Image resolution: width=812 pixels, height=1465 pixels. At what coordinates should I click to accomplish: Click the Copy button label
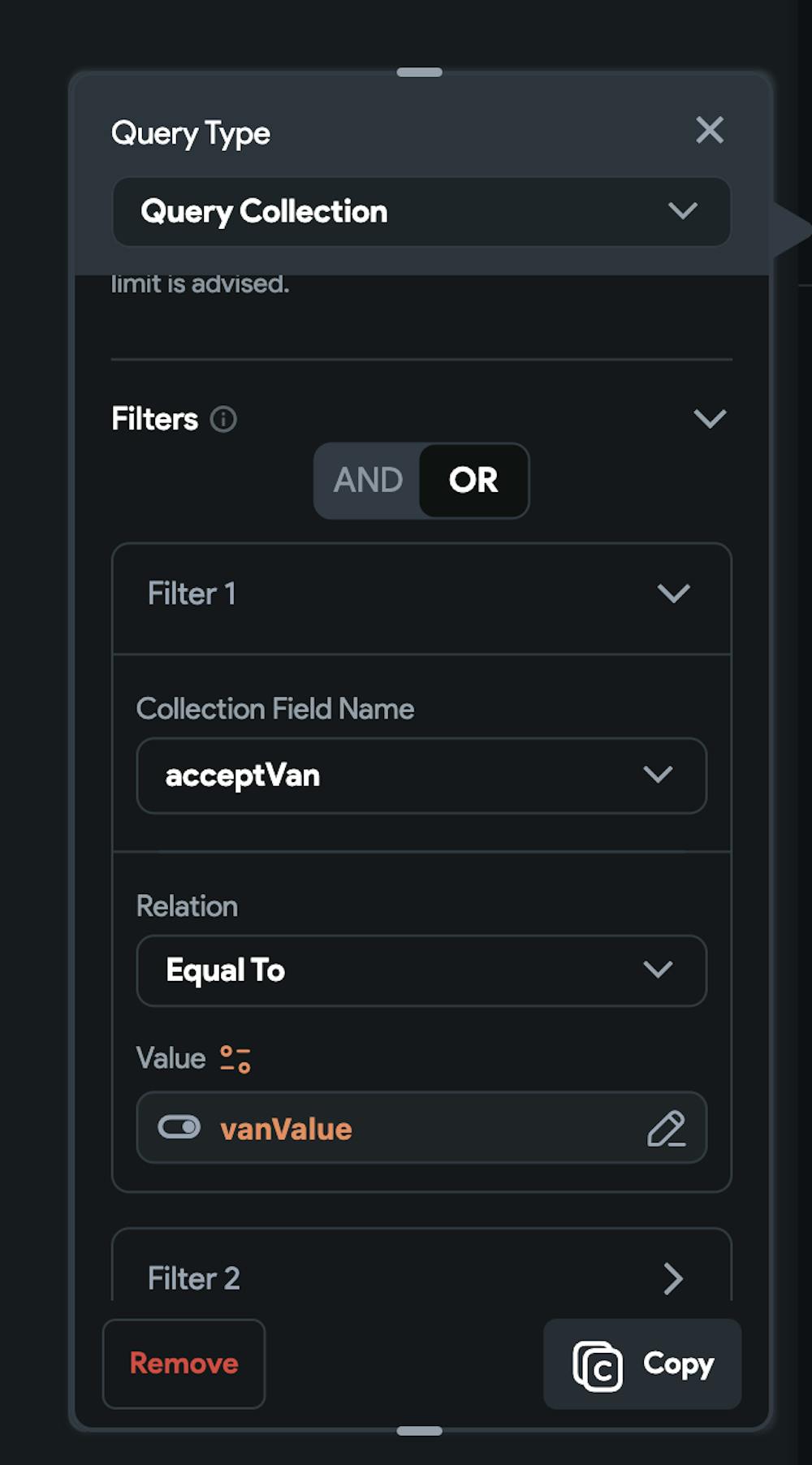point(678,1363)
